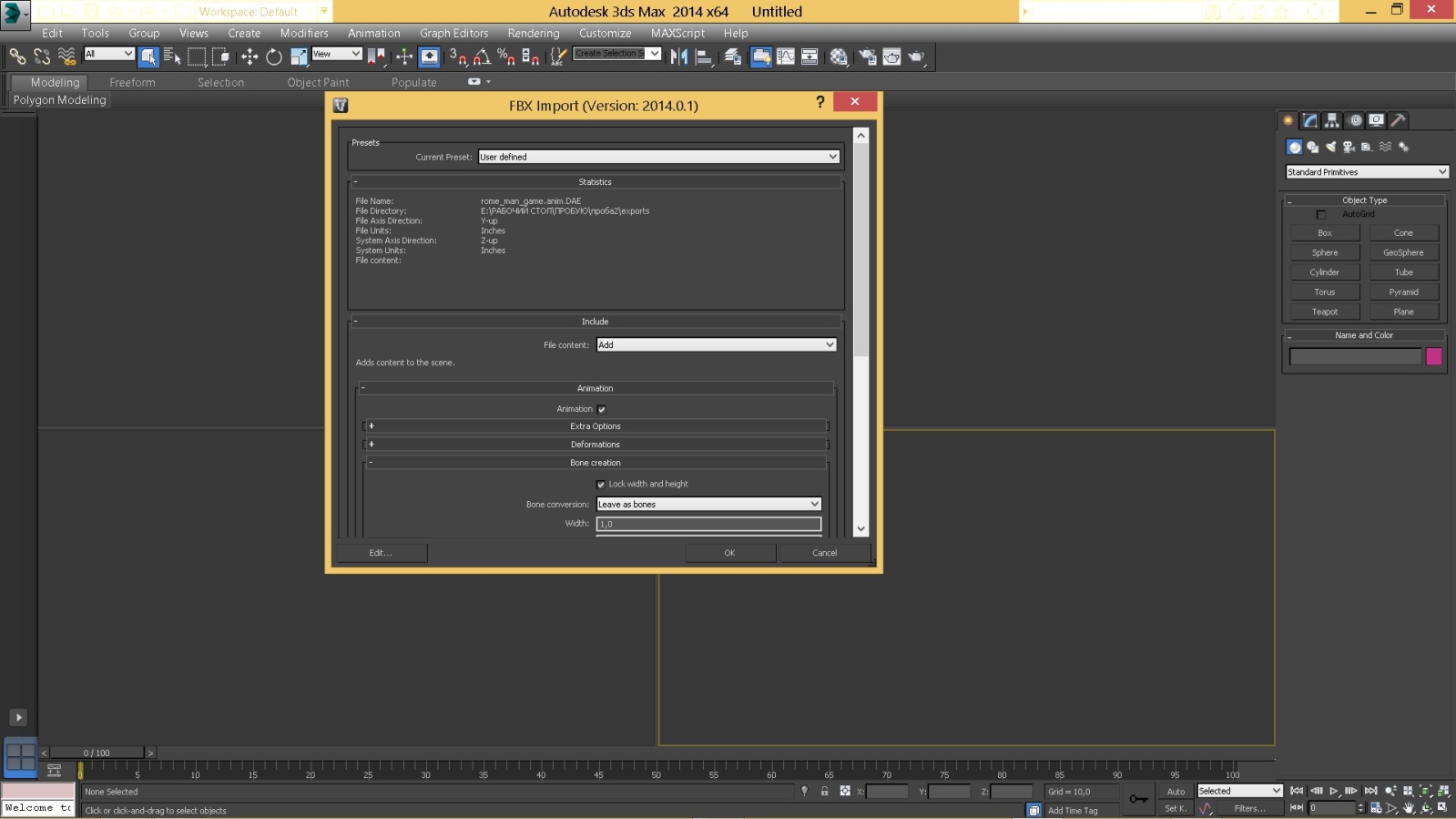Create a Teapot primitive button
Viewport: 1456px width, 819px height.
[1324, 312]
